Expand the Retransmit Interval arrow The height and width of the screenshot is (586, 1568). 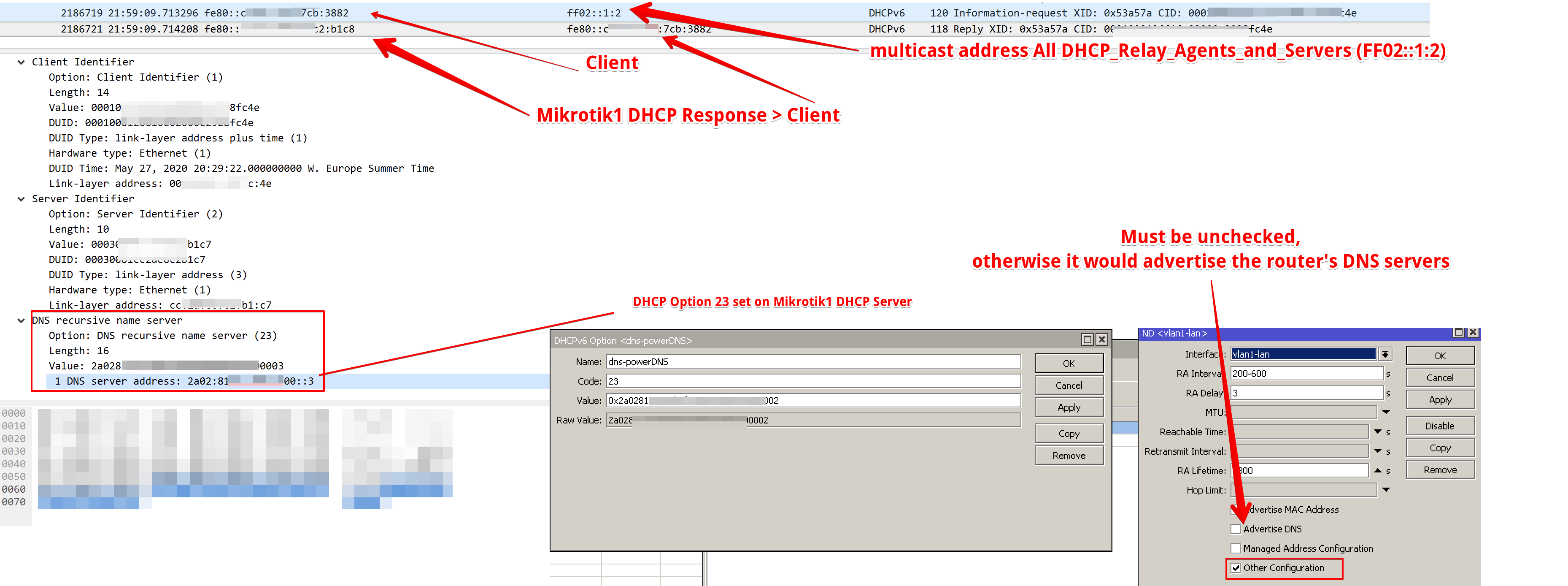[x=1377, y=451]
